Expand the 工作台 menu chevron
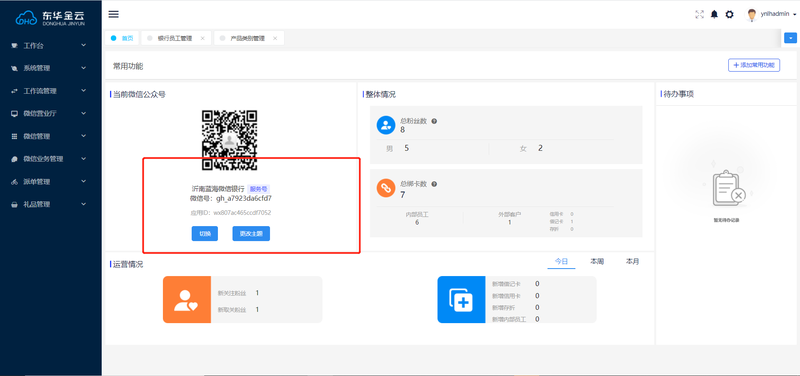Screen dimensions: 800x376 [x=84, y=45]
